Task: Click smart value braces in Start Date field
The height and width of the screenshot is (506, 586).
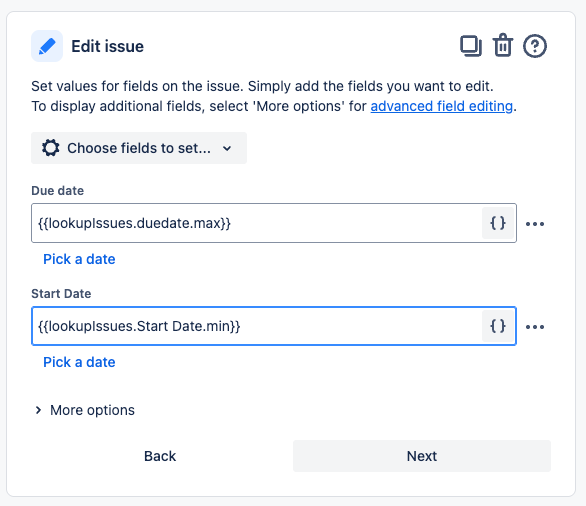Action: [498, 326]
